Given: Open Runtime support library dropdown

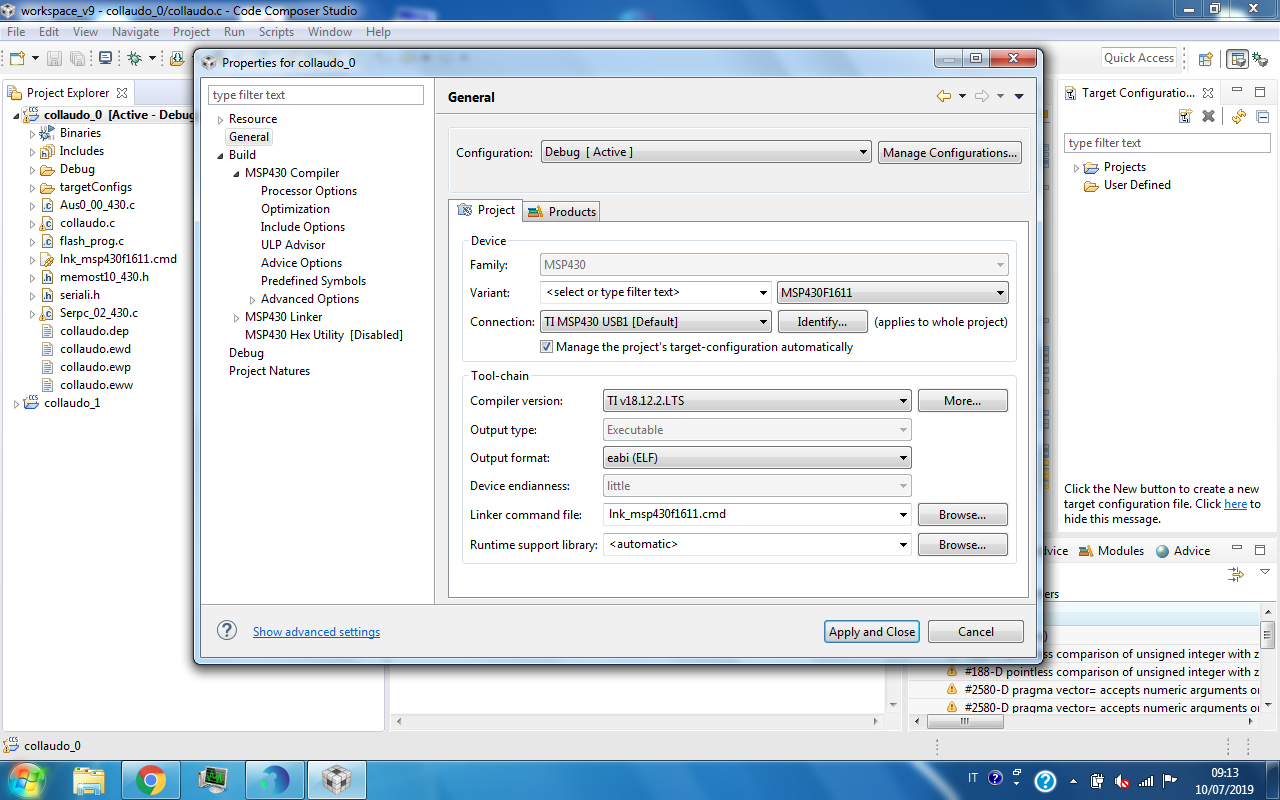Looking at the screenshot, I should click(757, 545).
